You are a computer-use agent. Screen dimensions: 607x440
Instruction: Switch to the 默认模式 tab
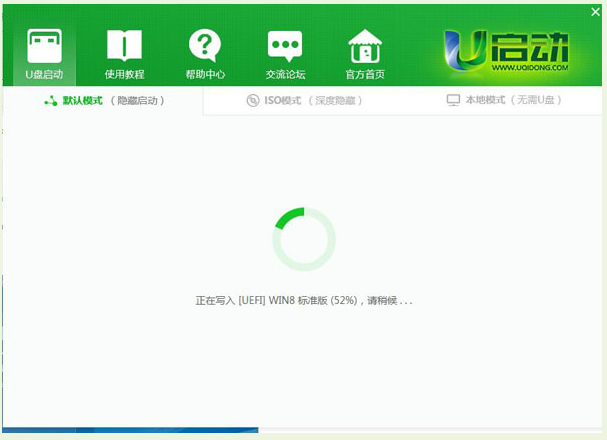(x=105, y=101)
